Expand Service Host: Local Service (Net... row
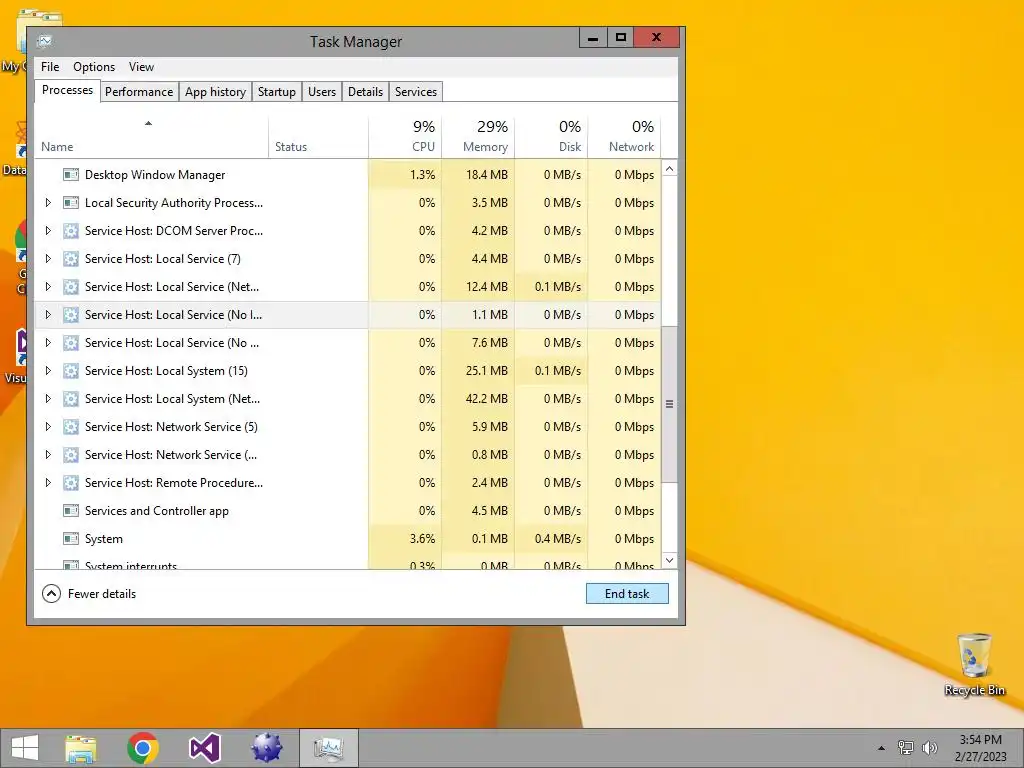The width and height of the screenshot is (1024, 768). 48,287
